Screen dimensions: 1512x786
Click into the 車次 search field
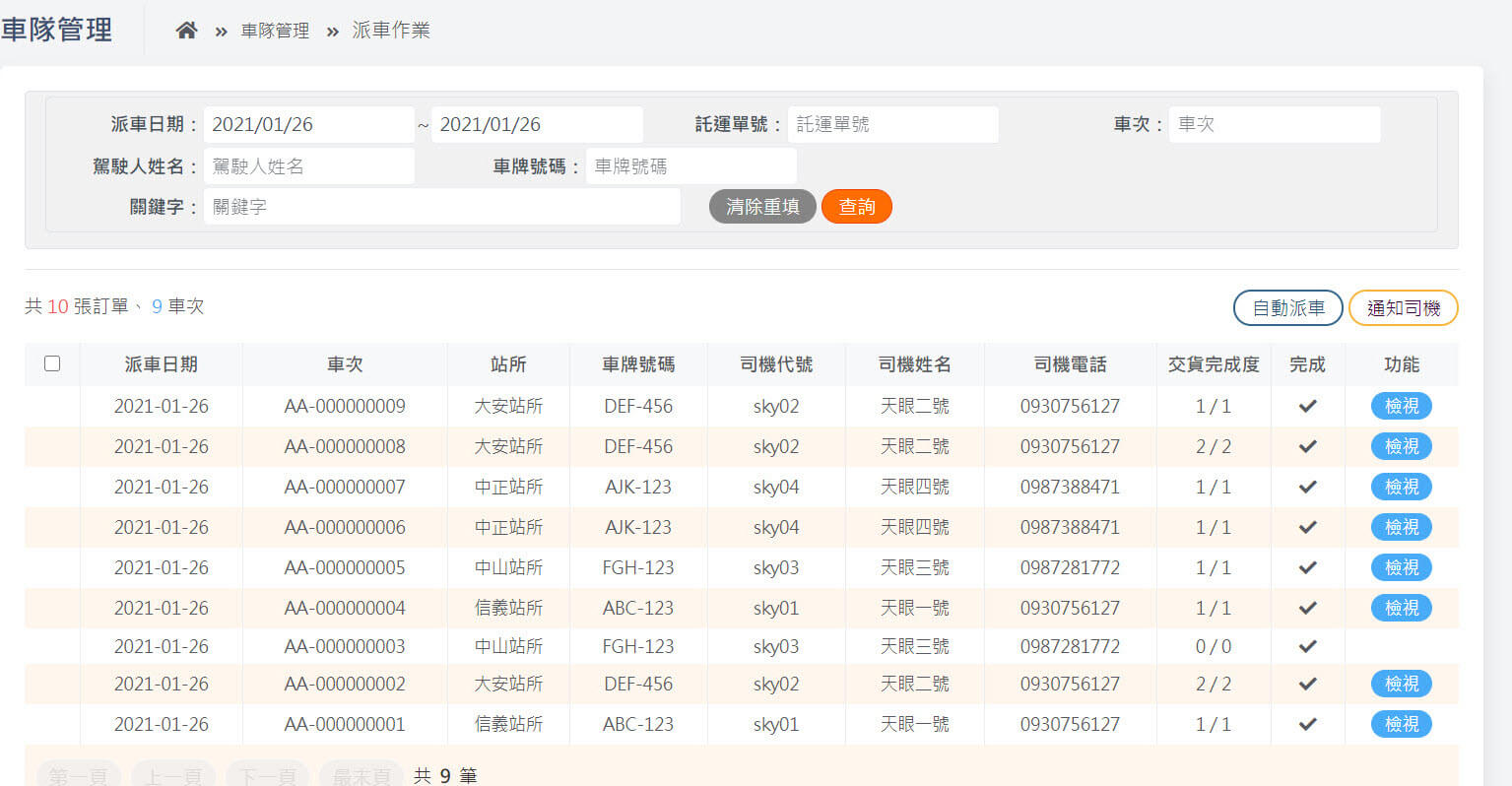1274,125
